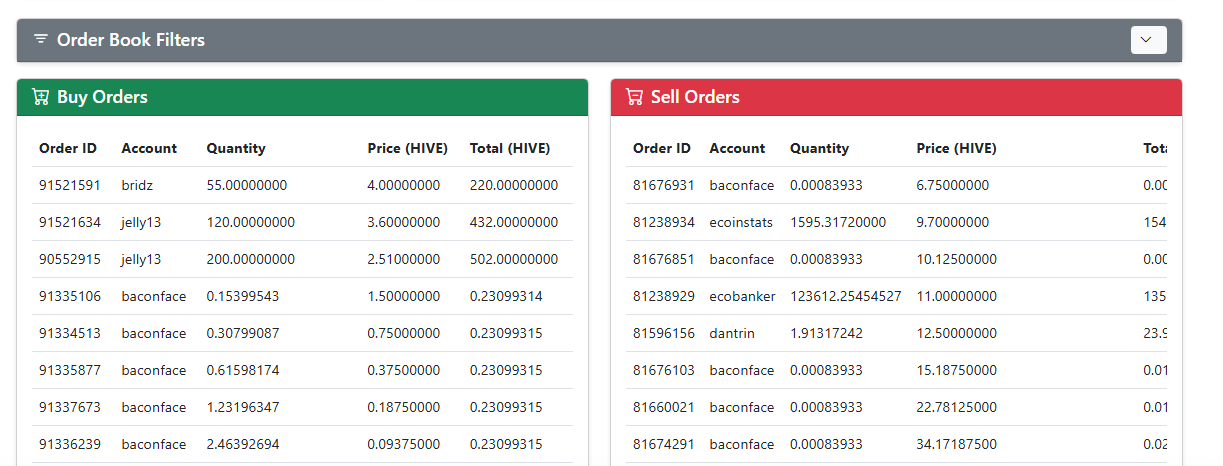Image resolution: width=1223 pixels, height=466 pixels.
Task: Click price 2.51000000
Action: click(x=404, y=259)
